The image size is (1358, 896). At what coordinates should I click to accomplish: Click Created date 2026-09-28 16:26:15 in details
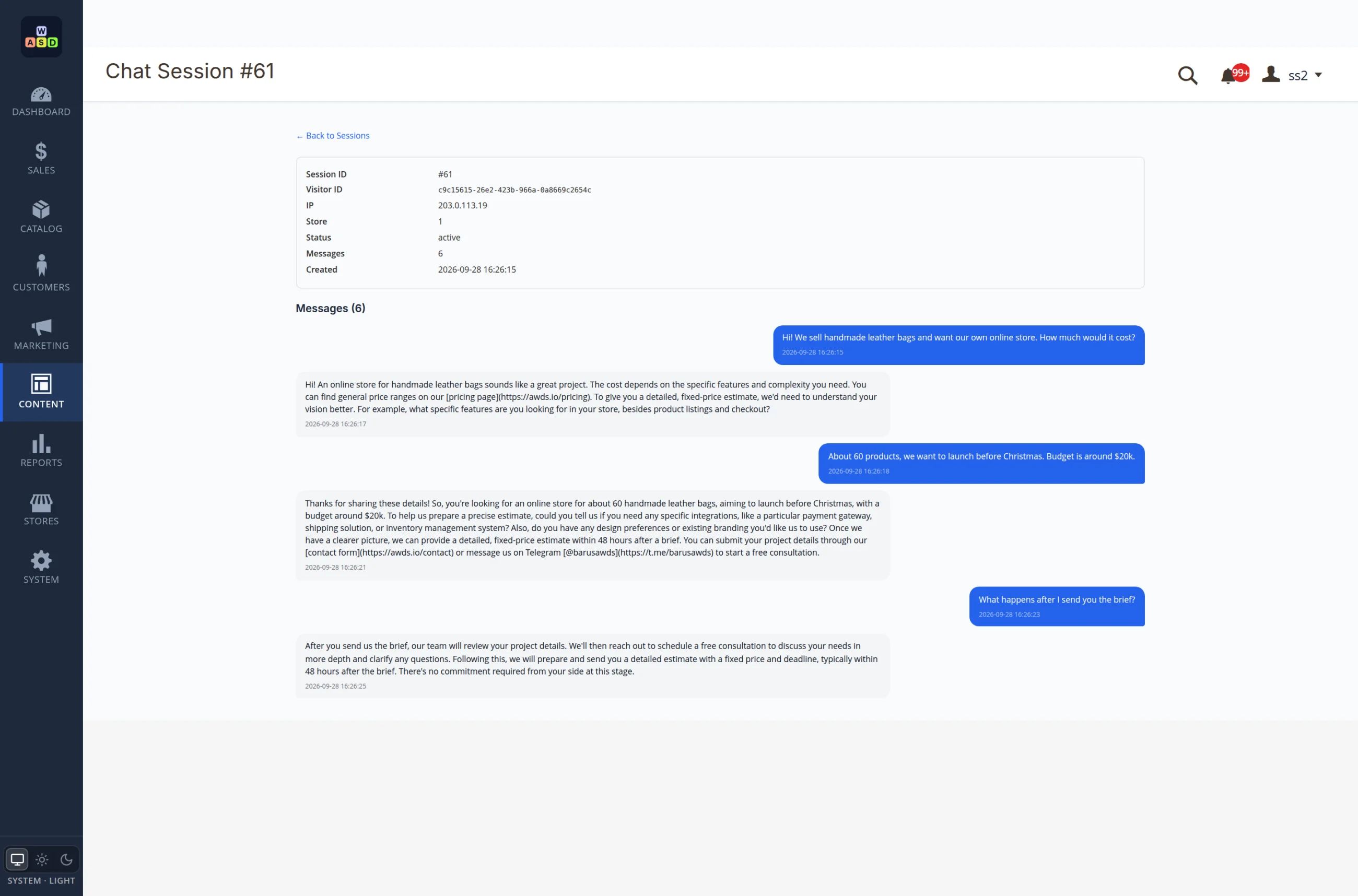coord(477,269)
